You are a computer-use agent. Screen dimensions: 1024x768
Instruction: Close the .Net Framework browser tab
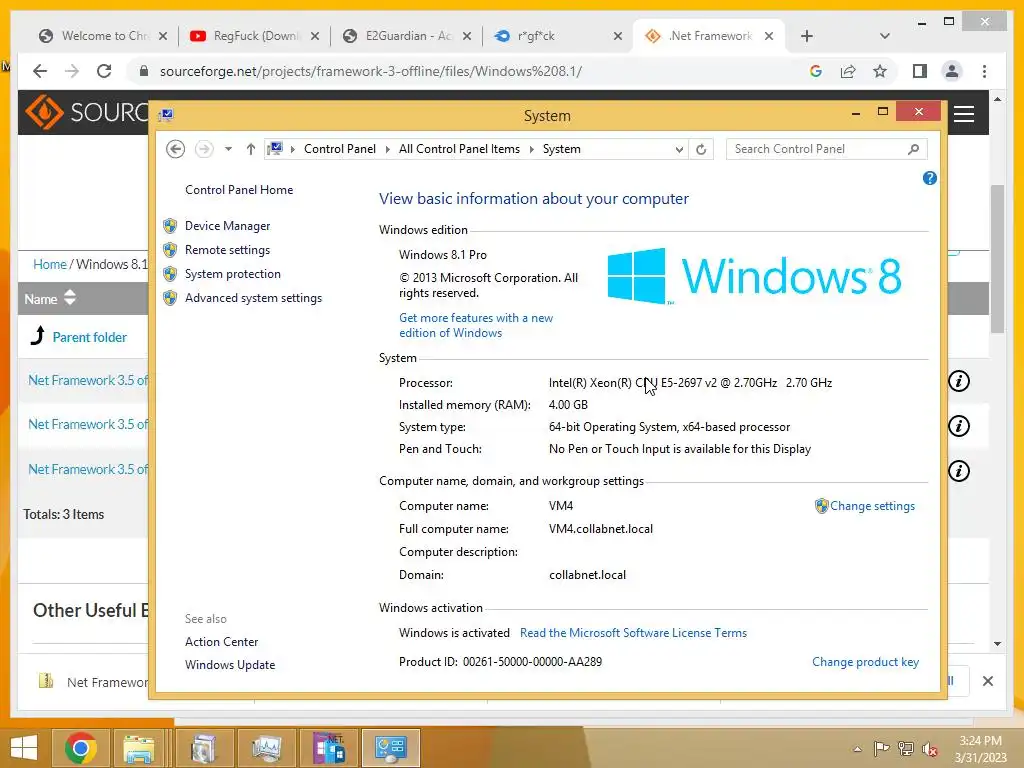click(x=769, y=36)
